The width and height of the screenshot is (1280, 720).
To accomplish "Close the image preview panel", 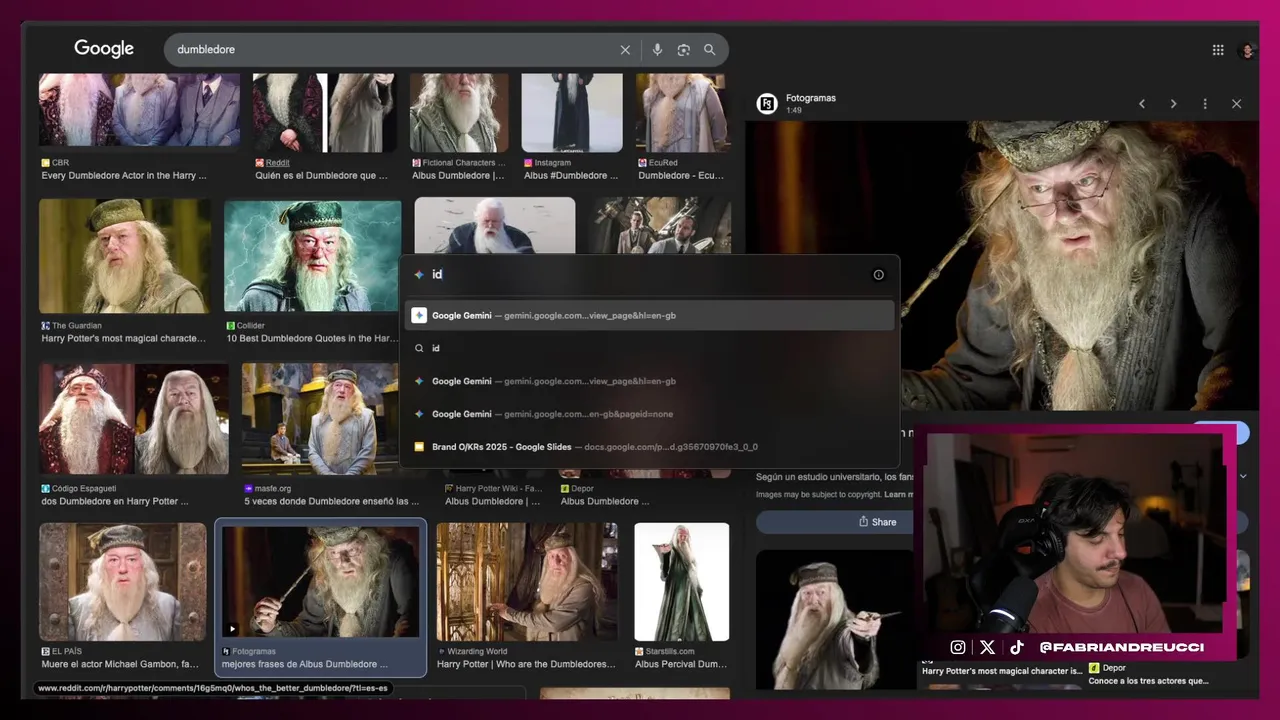I will pyautogui.click(x=1236, y=104).
